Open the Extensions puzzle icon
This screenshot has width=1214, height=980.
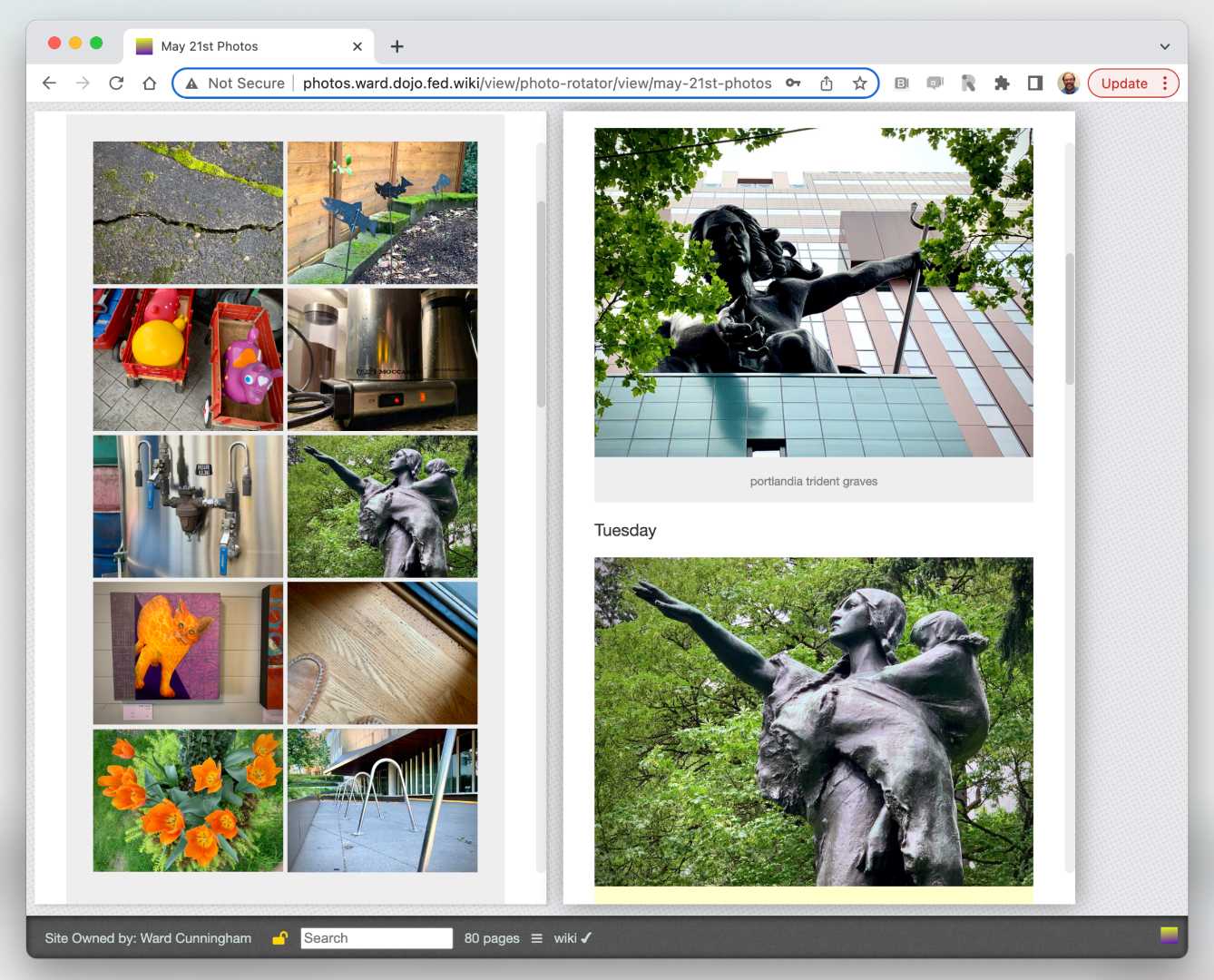point(1002,83)
